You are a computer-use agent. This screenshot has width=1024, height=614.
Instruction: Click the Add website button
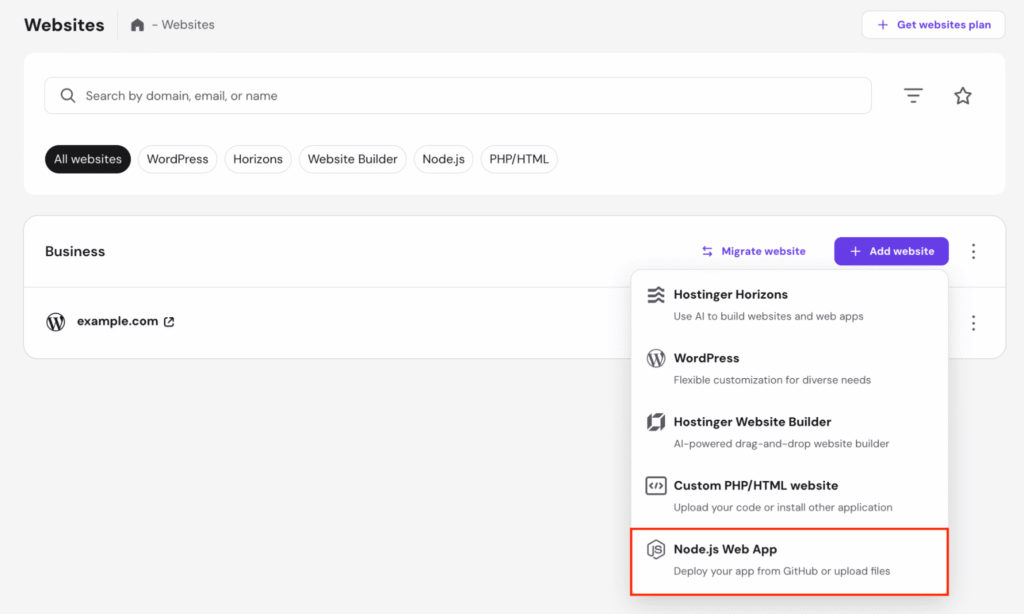click(890, 251)
